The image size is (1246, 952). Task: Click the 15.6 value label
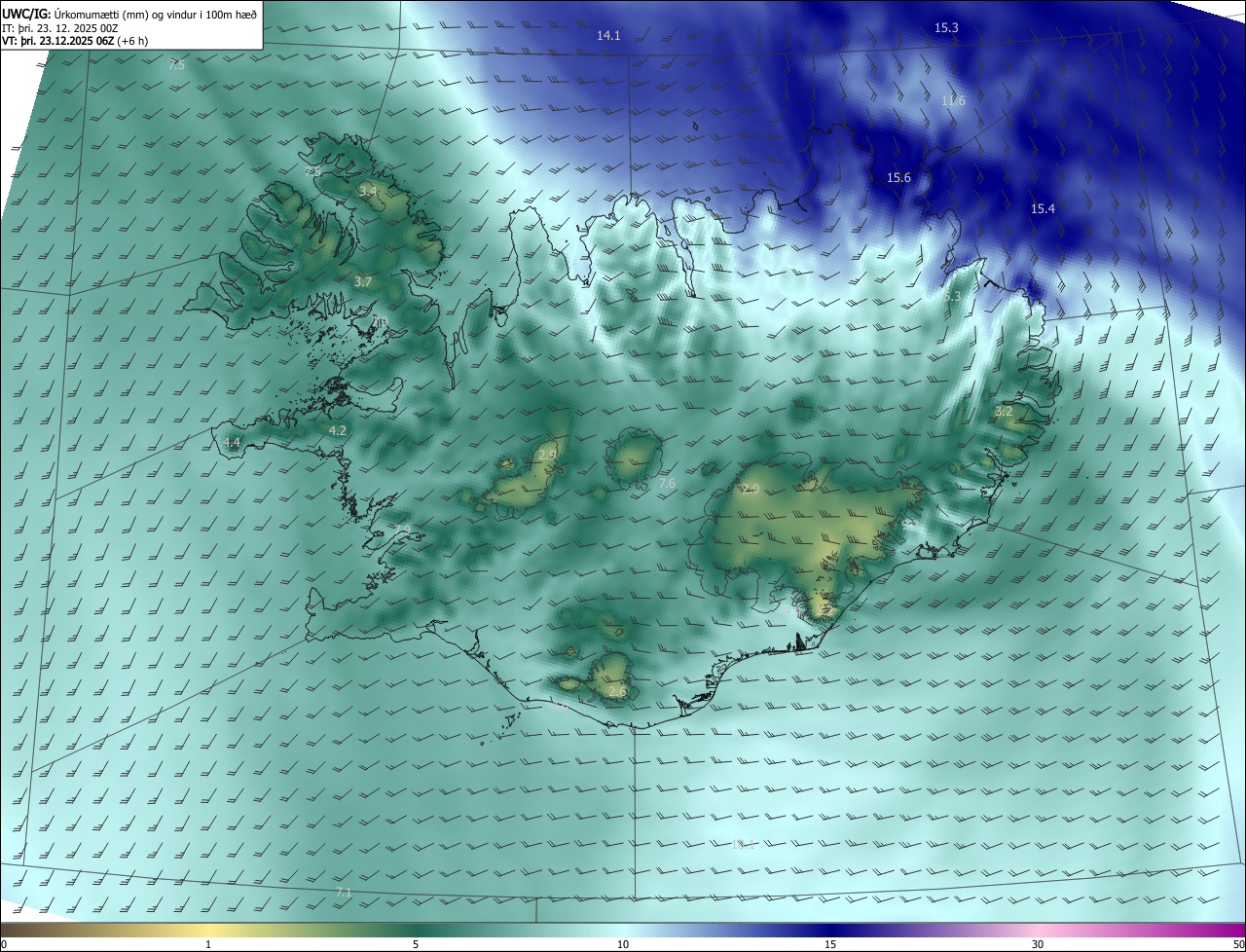(898, 178)
